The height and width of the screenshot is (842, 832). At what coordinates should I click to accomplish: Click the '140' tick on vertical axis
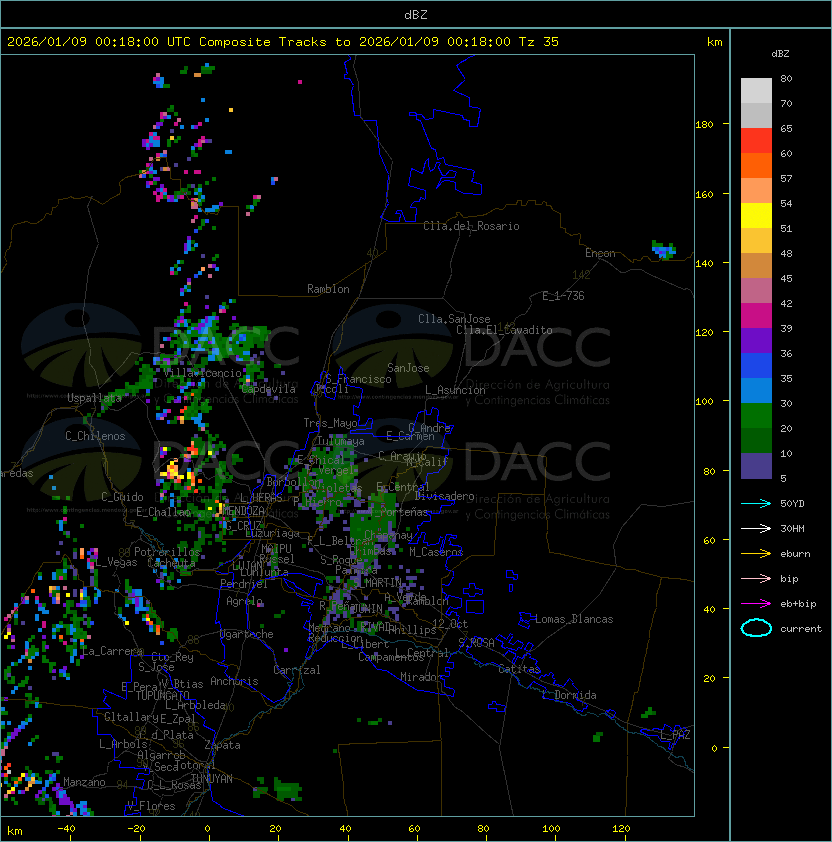[704, 263]
